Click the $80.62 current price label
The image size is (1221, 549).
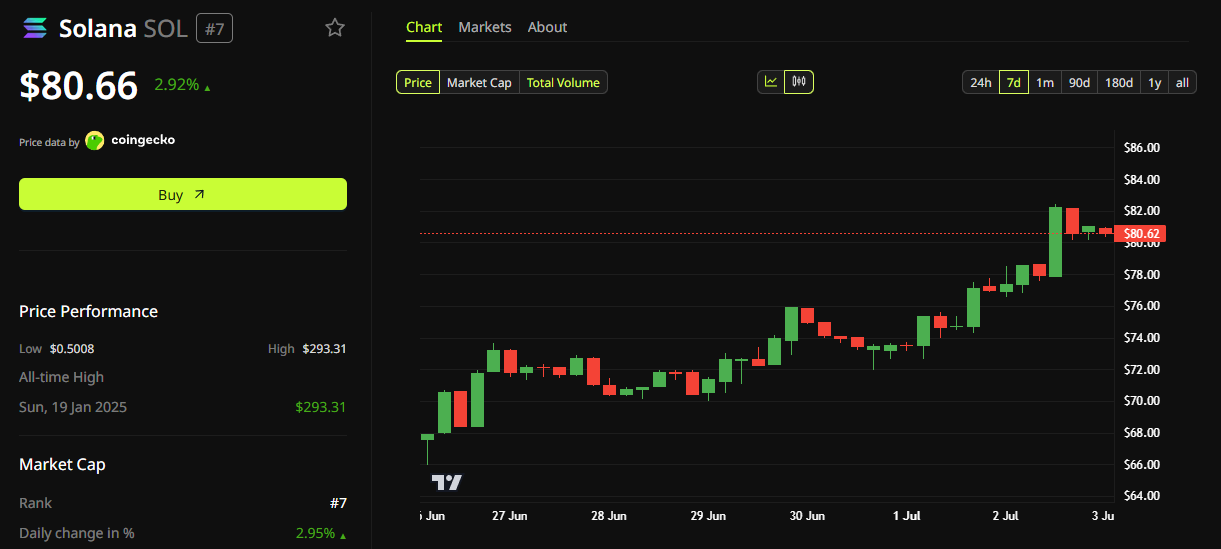point(1141,234)
